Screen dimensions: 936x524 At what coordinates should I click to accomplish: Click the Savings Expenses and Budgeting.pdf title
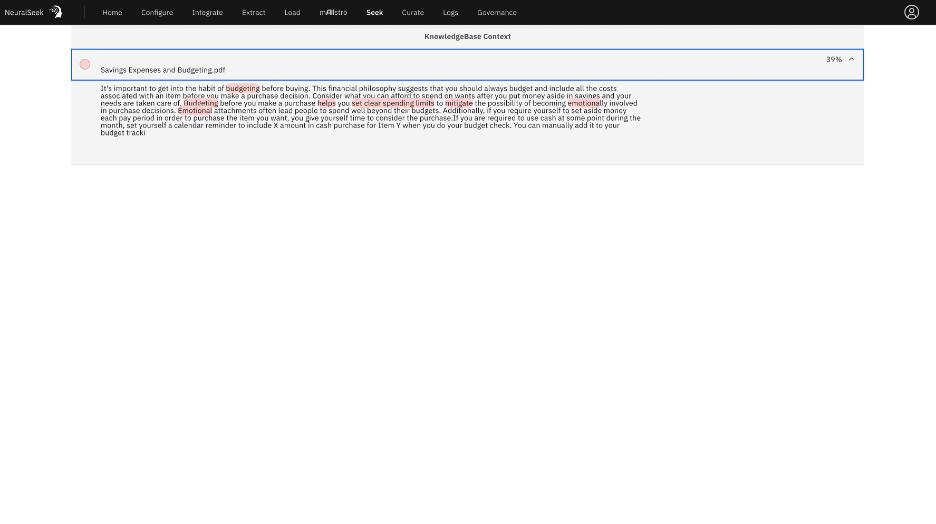(x=162, y=70)
